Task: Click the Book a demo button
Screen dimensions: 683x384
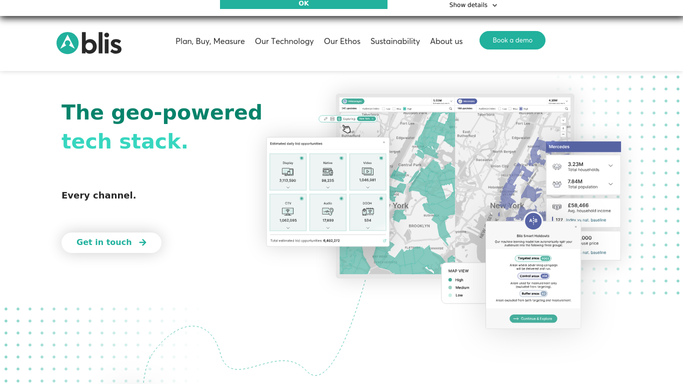Action: coord(512,40)
